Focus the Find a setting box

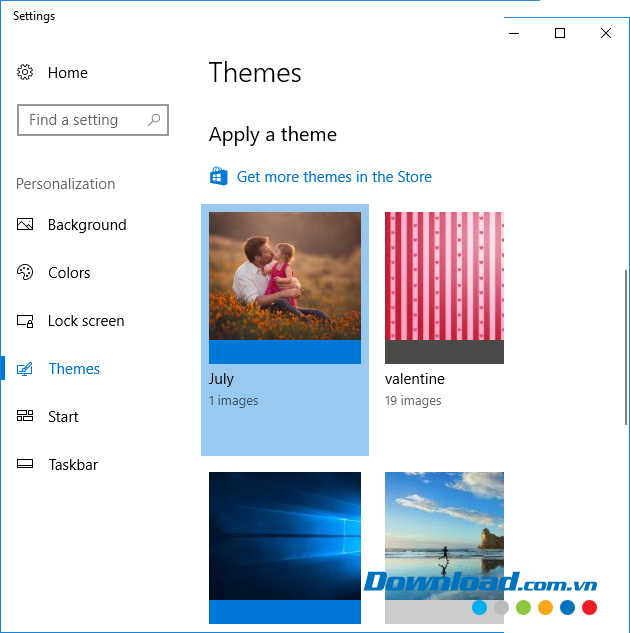tap(93, 120)
